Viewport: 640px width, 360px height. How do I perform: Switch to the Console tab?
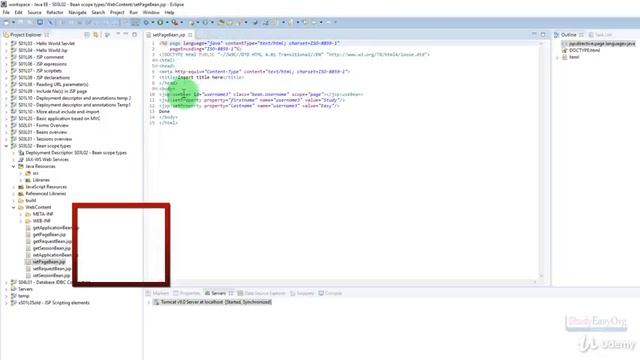pos(330,293)
